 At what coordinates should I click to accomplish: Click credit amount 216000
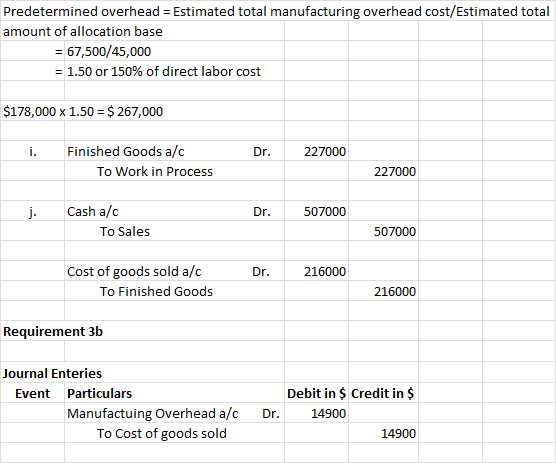395,291
